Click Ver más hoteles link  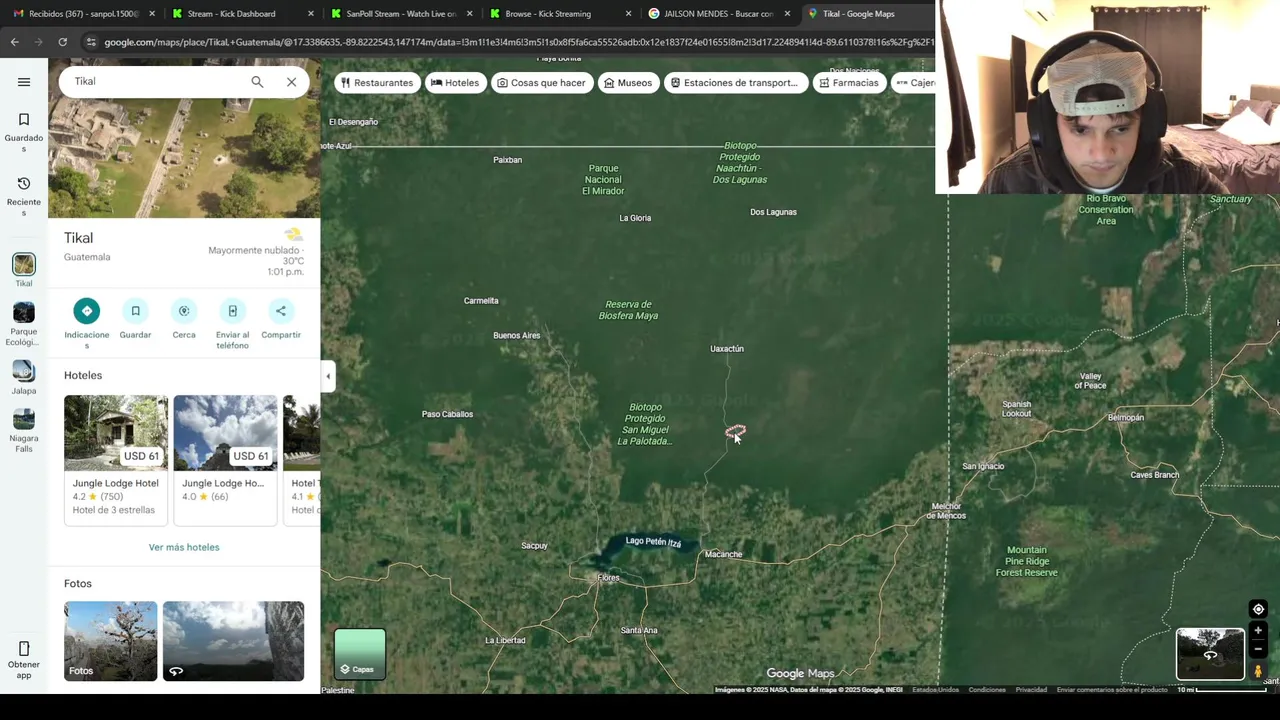(x=184, y=547)
